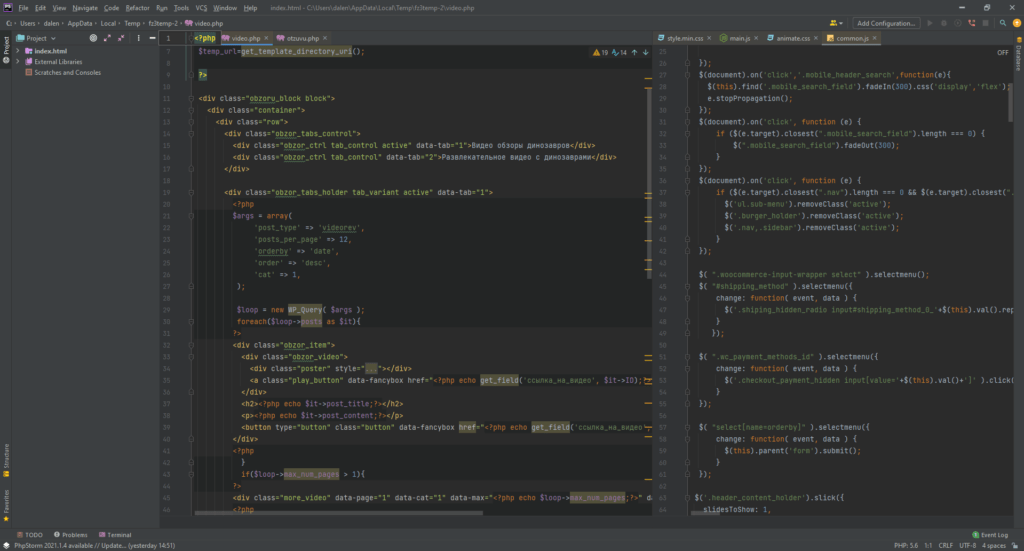The image size is (1024, 551).
Task: Click the Collapse All icon in Project panel
Action: (119, 38)
